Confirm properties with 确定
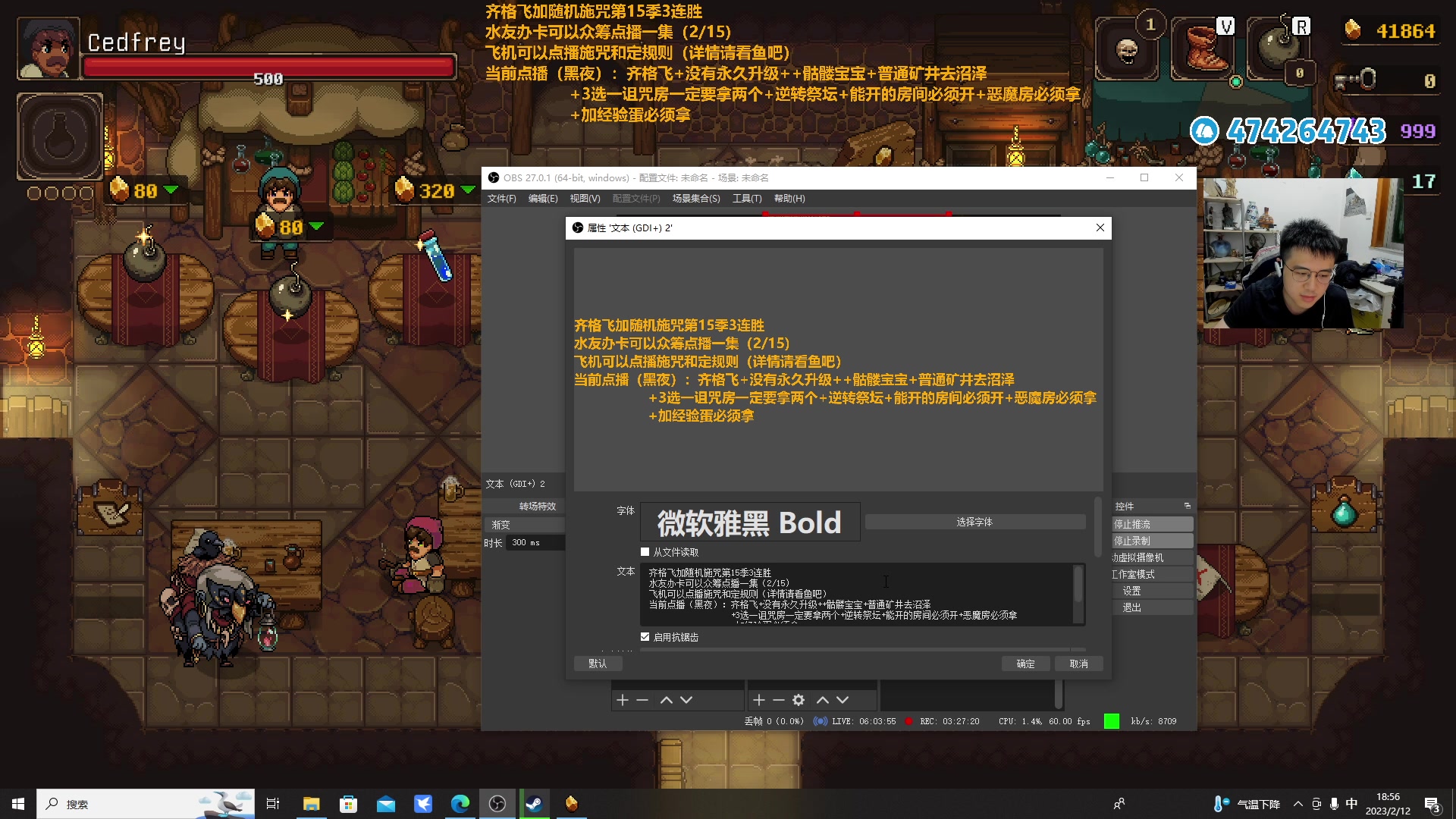This screenshot has width=1456, height=819. (1025, 664)
